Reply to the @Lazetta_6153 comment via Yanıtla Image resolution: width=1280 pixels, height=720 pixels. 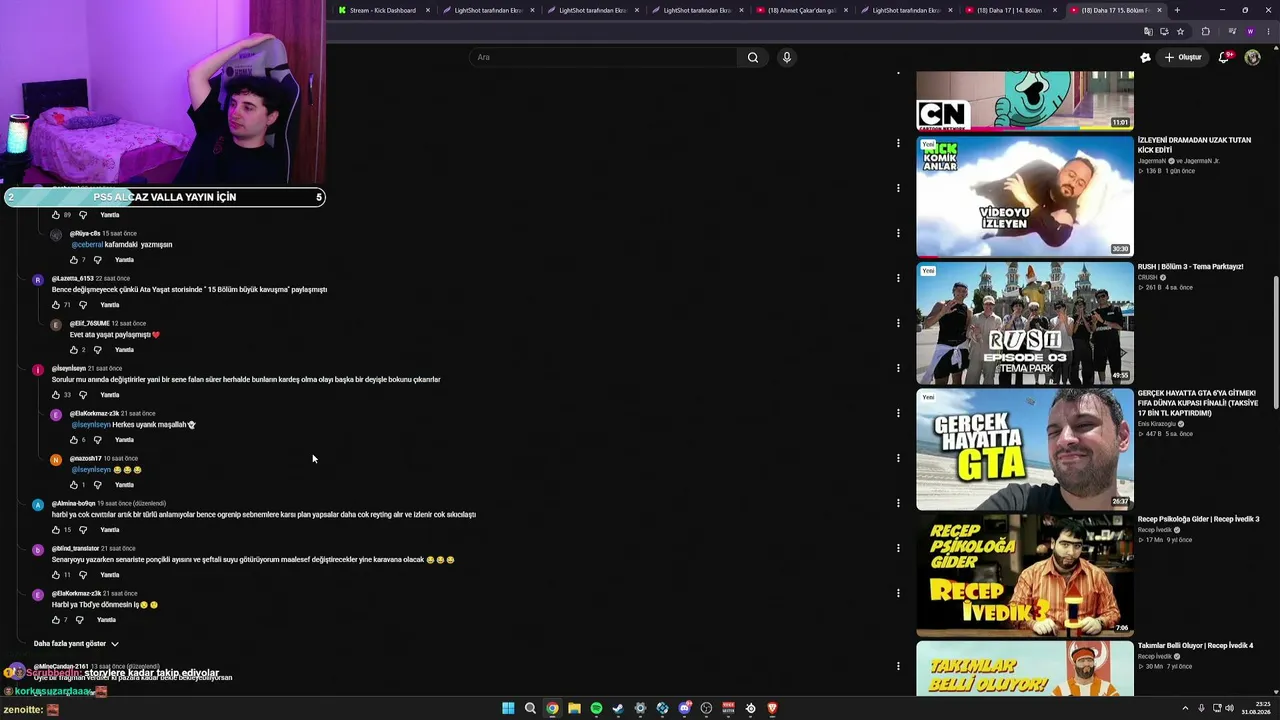pos(110,305)
